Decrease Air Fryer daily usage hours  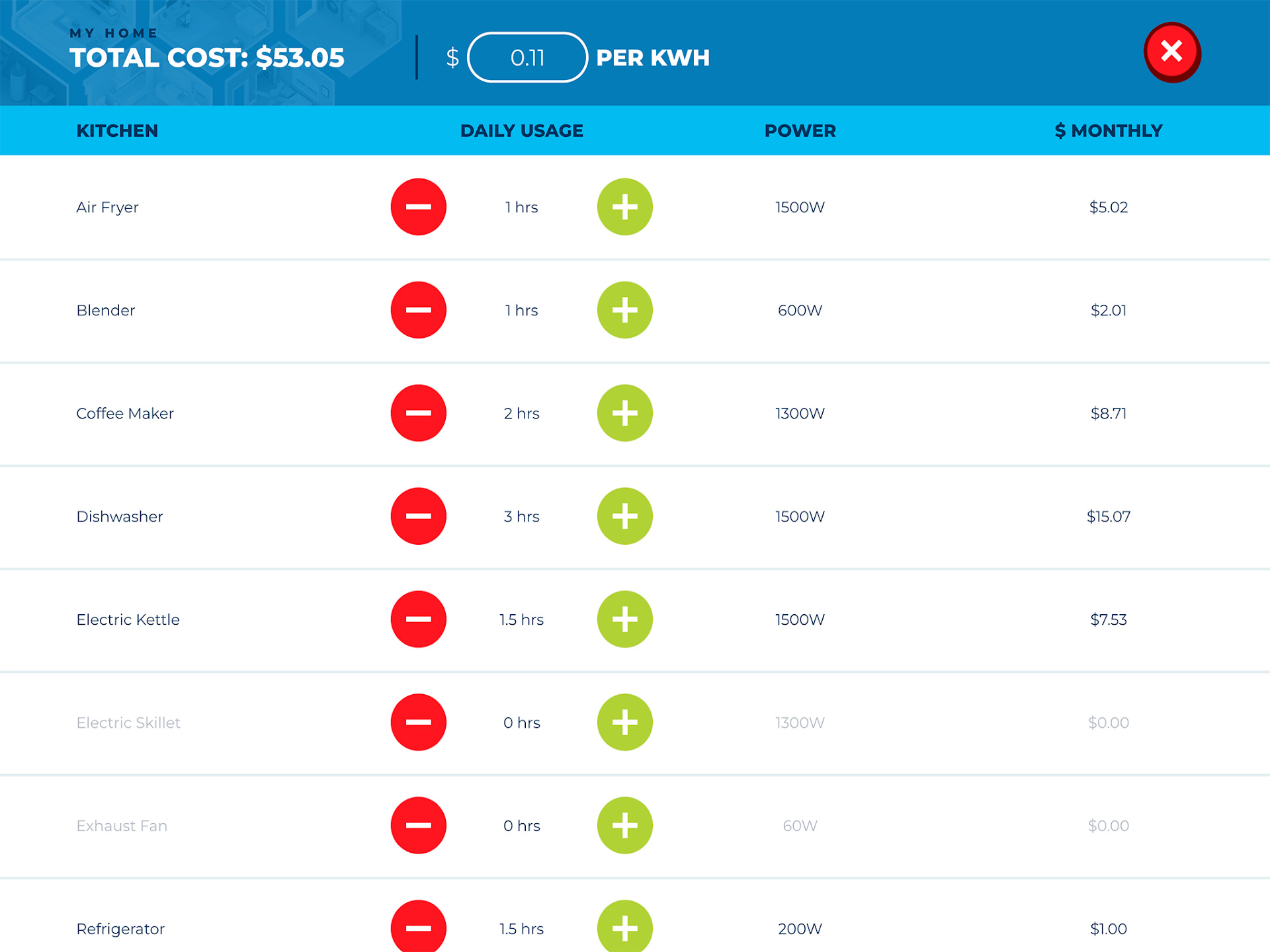(418, 207)
